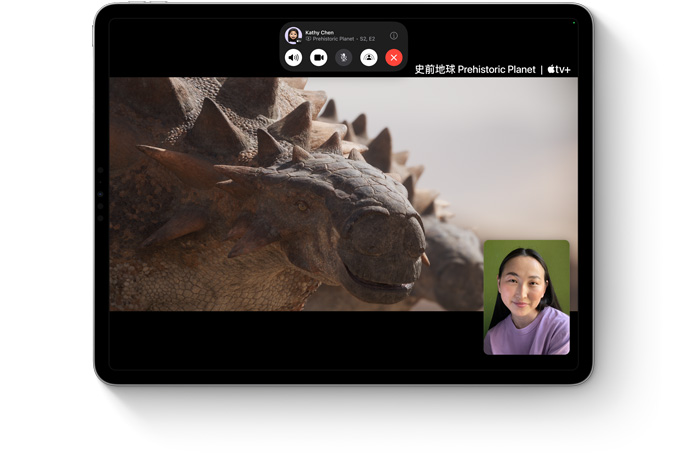This screenshot has width=682, height=453.
Task: Tap Kathy Chen's Memoji avatar
Action: [x=293, y=35]
